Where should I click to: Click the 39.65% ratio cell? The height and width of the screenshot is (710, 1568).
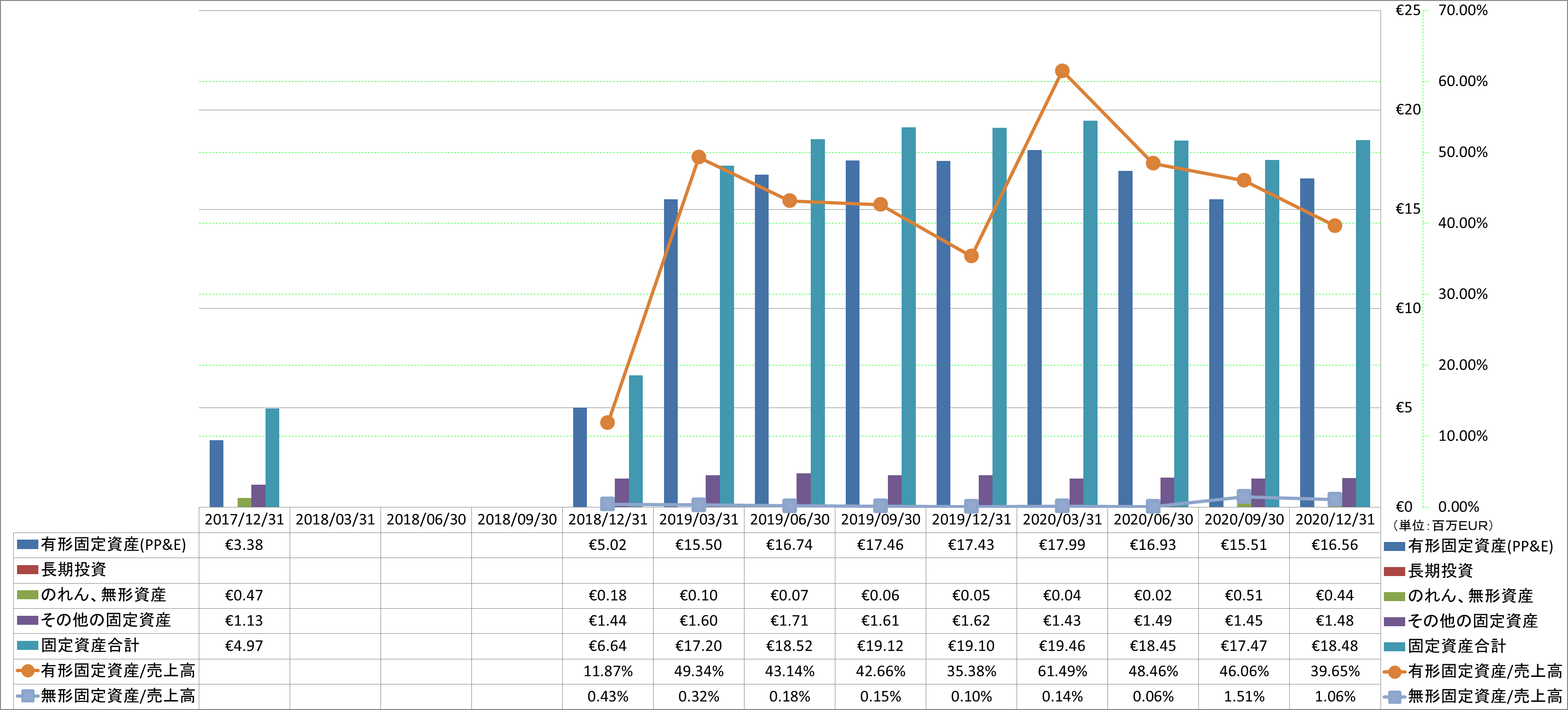tap(1335, 671)
